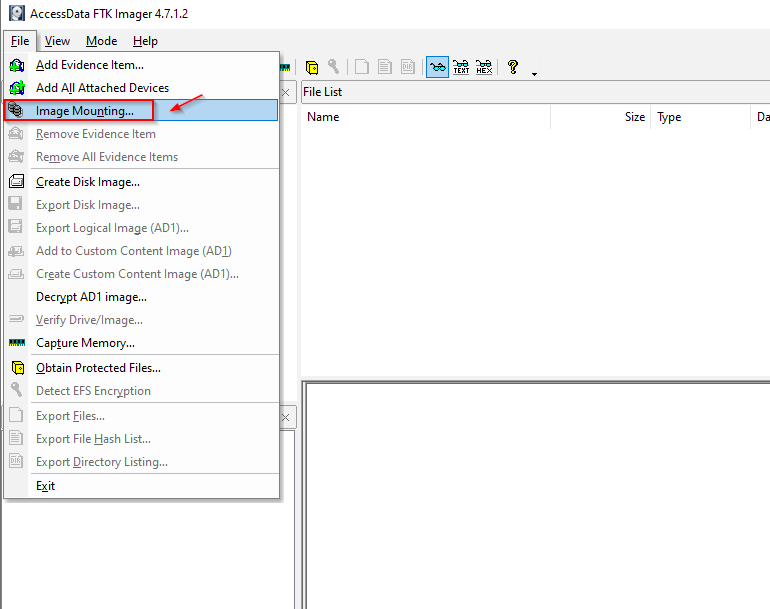Switch to TEXT view mode icon
Viewport: 770px width, 609px height.
[461, 67]
